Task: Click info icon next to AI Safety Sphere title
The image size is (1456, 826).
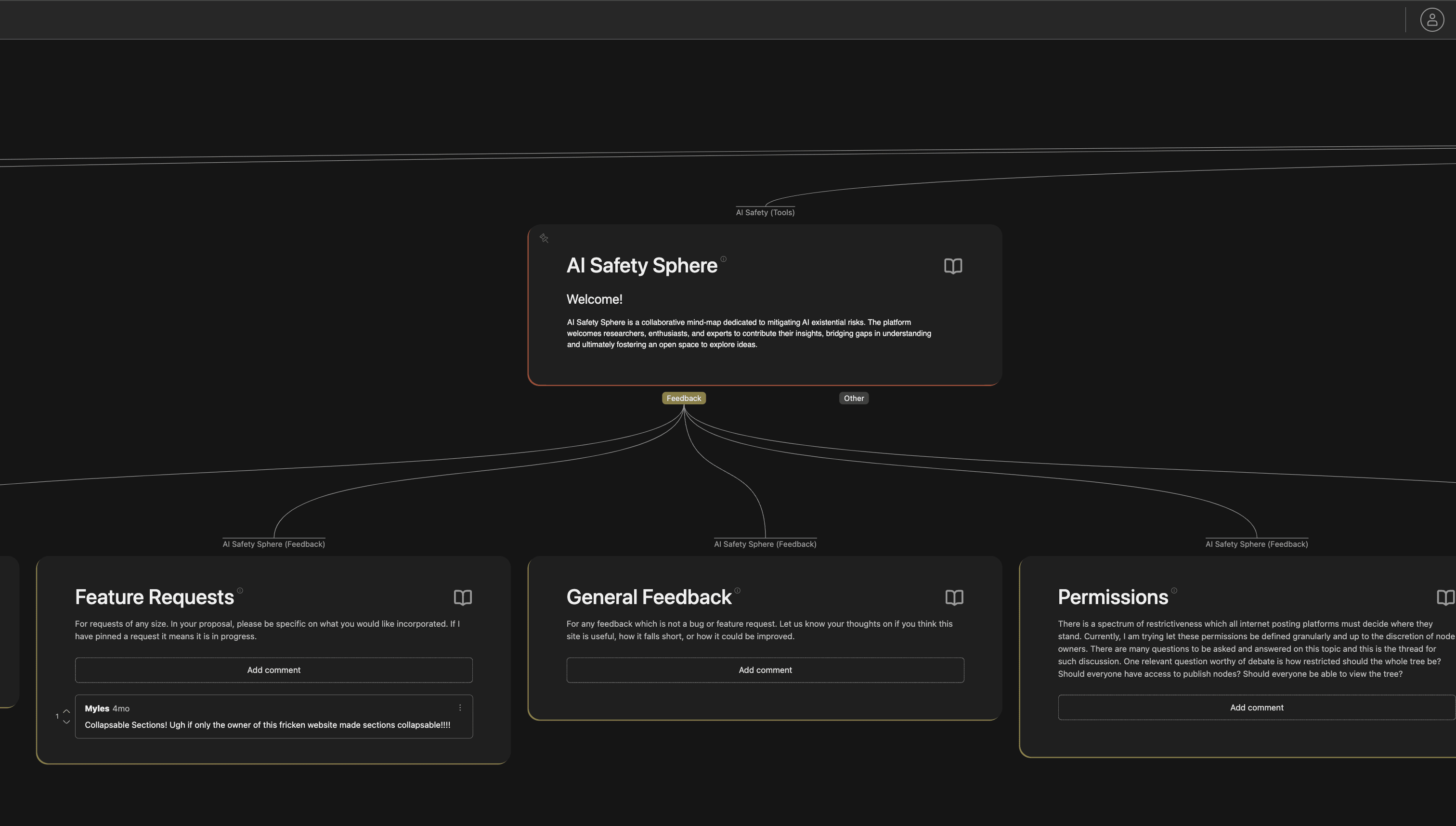Action: point(723,259)
